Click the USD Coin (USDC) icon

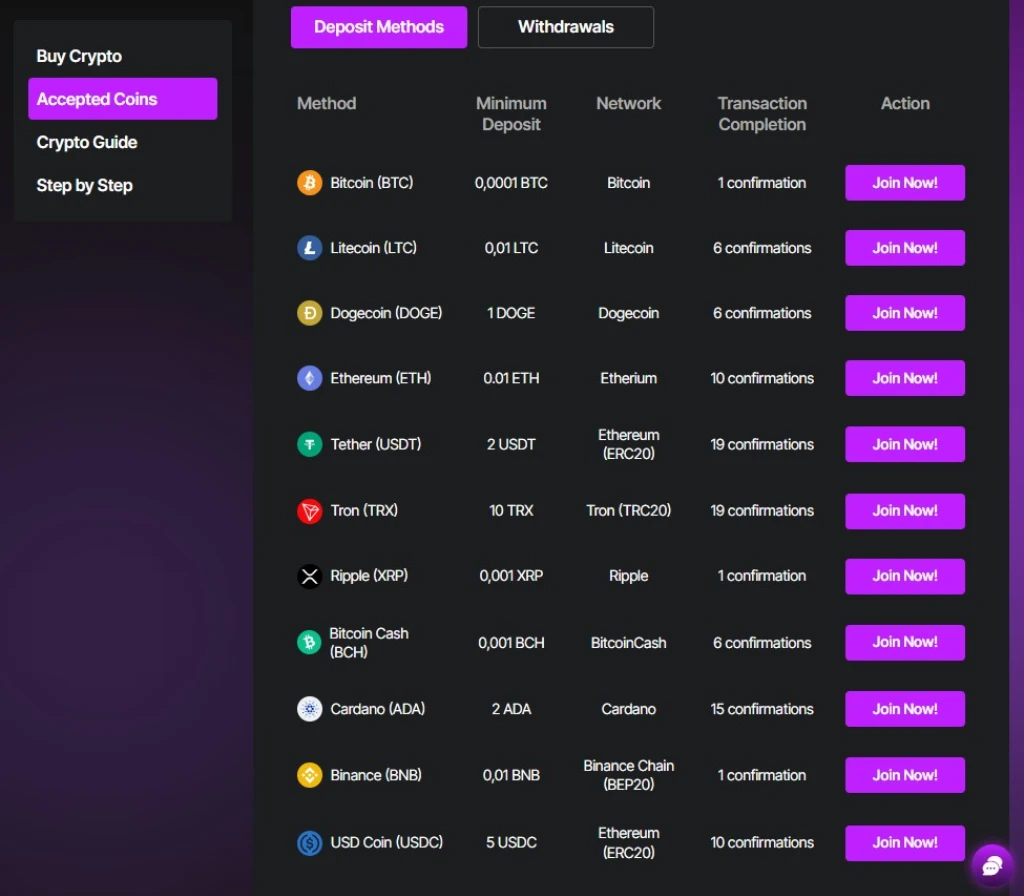coord(310,843)
